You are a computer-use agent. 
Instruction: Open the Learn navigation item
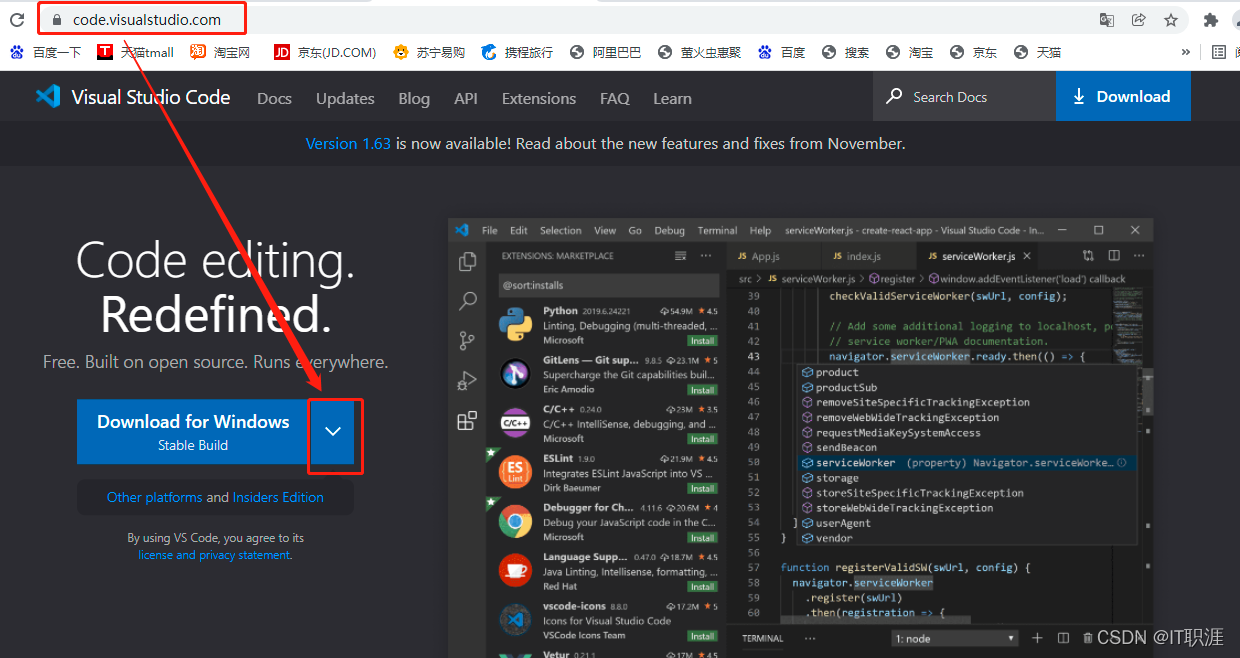672,98
